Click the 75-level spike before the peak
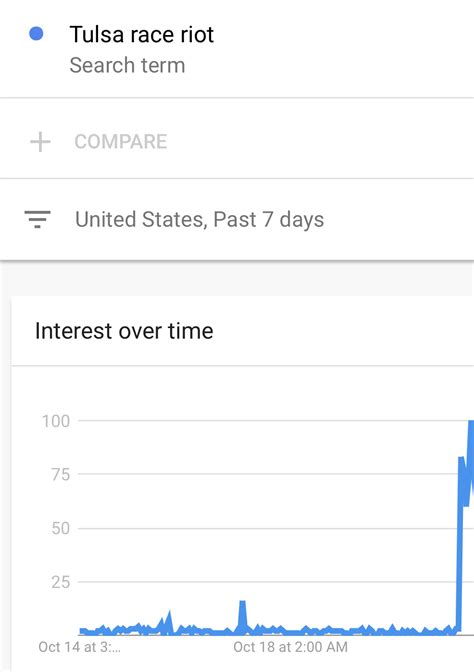This screenshot has width=474, height=672. pyautogui.click(x=461, y=461)
